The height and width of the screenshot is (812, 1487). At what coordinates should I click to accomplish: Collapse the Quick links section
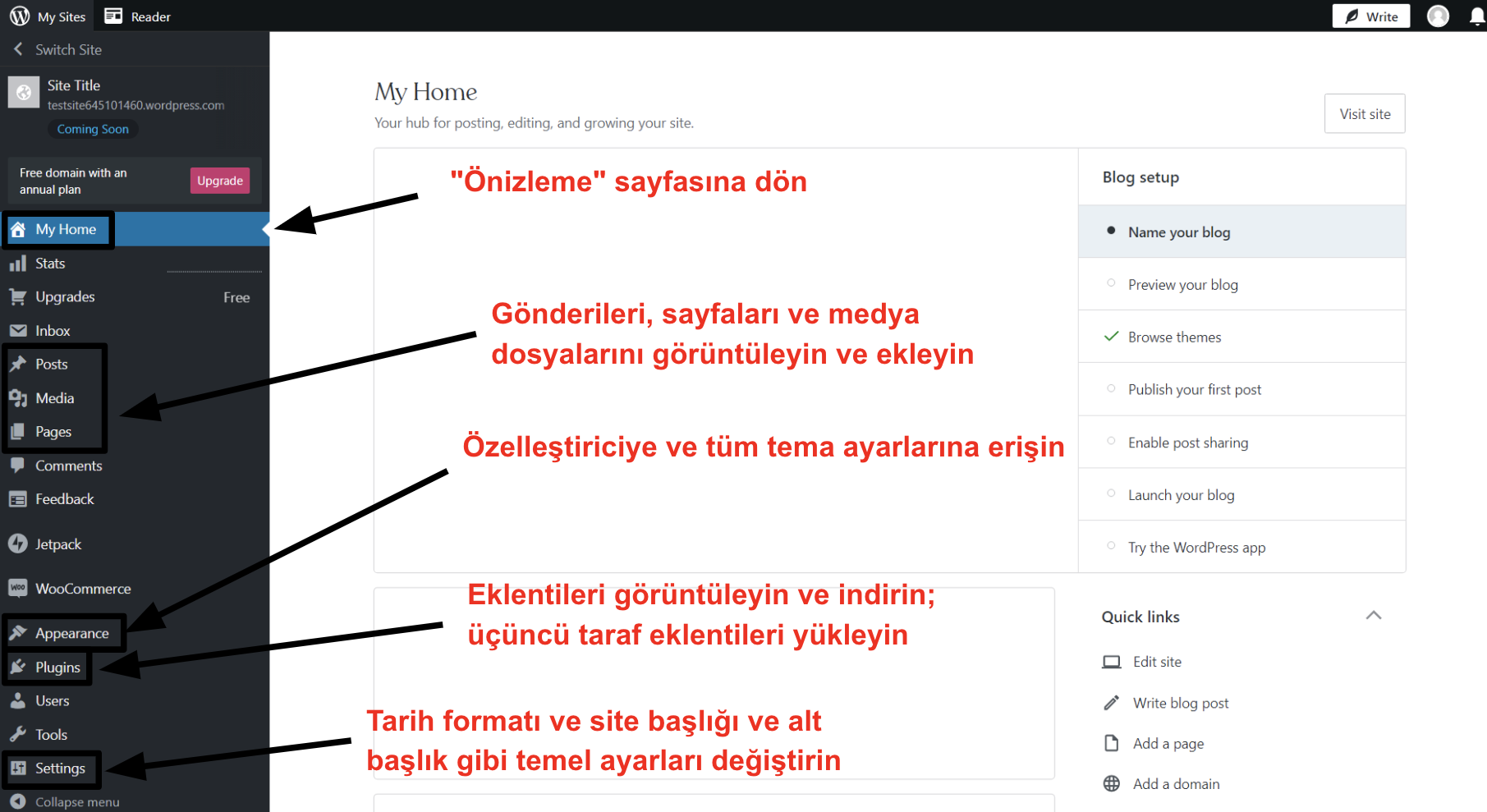[x=1374, y=616]
